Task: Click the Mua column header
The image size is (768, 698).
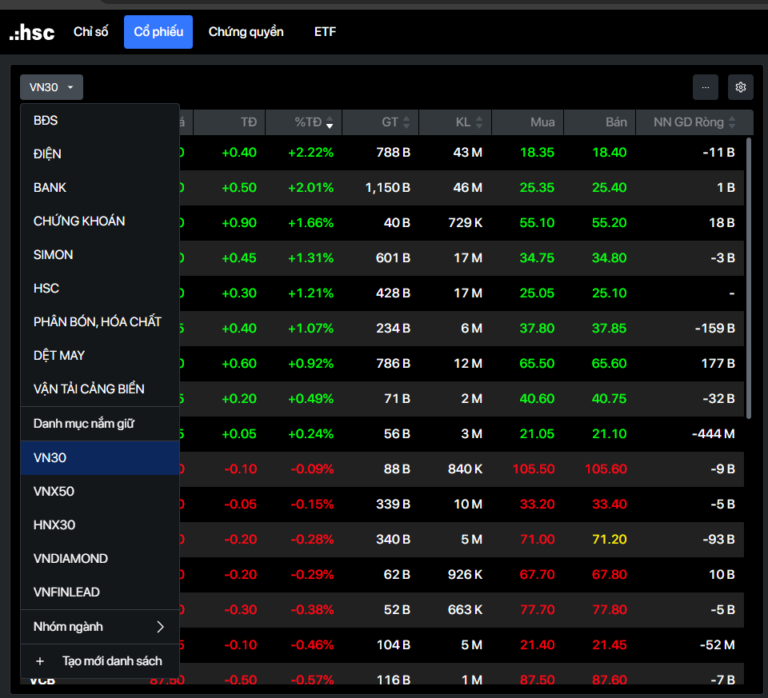Action: click(542, 123)
